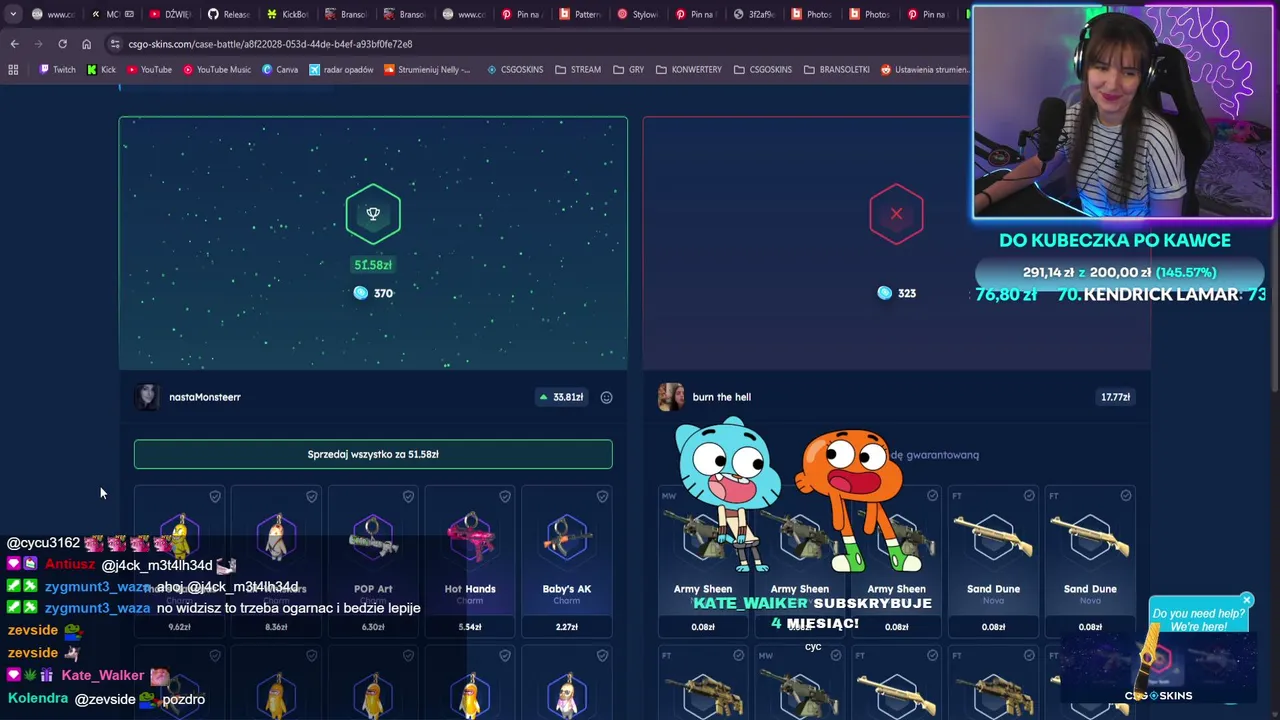Open the Hot Hands charm item card
1280x720 pixels.
click(x=470, y=562)
